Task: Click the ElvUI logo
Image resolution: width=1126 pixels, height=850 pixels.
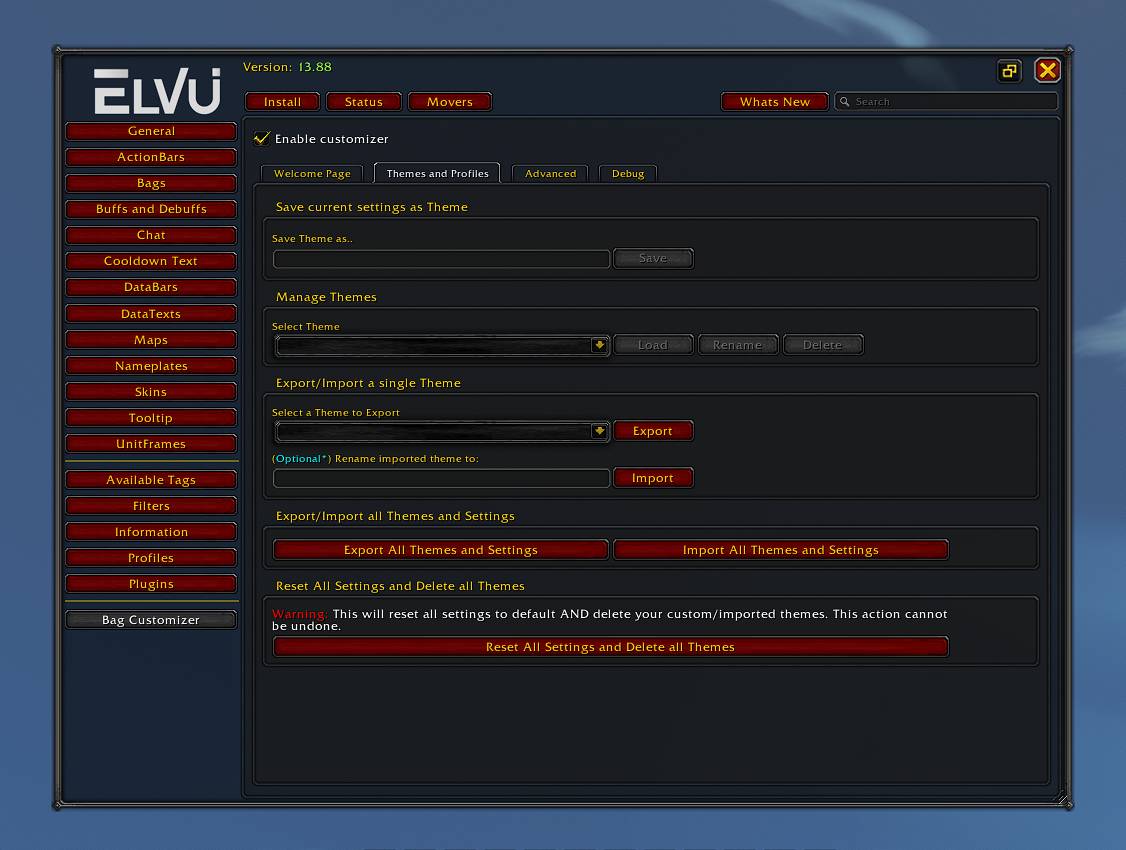Action: pyautogui.click(x=157, y=91)
